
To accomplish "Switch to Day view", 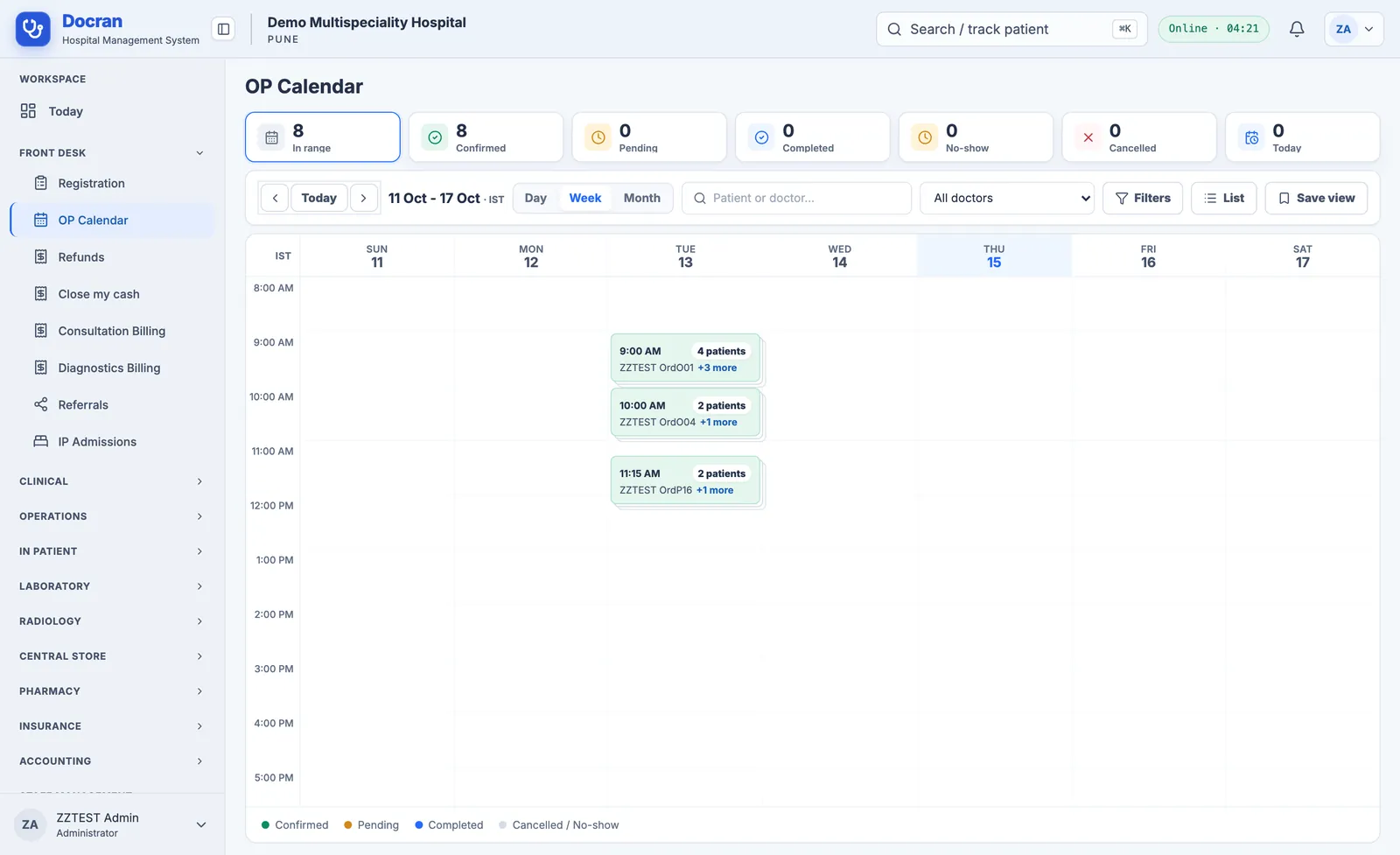I will click(535, 198).
